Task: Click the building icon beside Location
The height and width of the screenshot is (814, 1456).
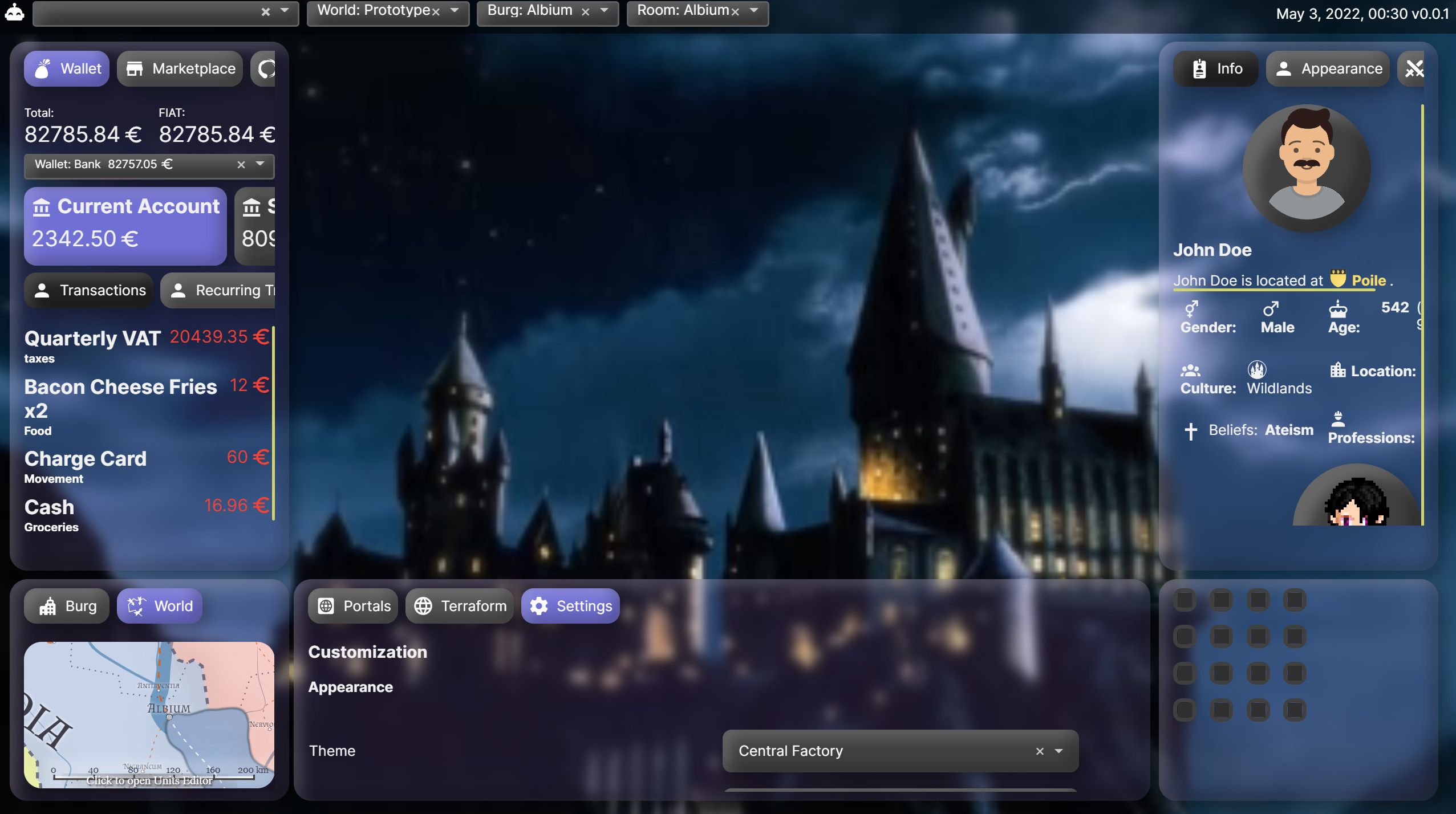Action: point(1338,371)
